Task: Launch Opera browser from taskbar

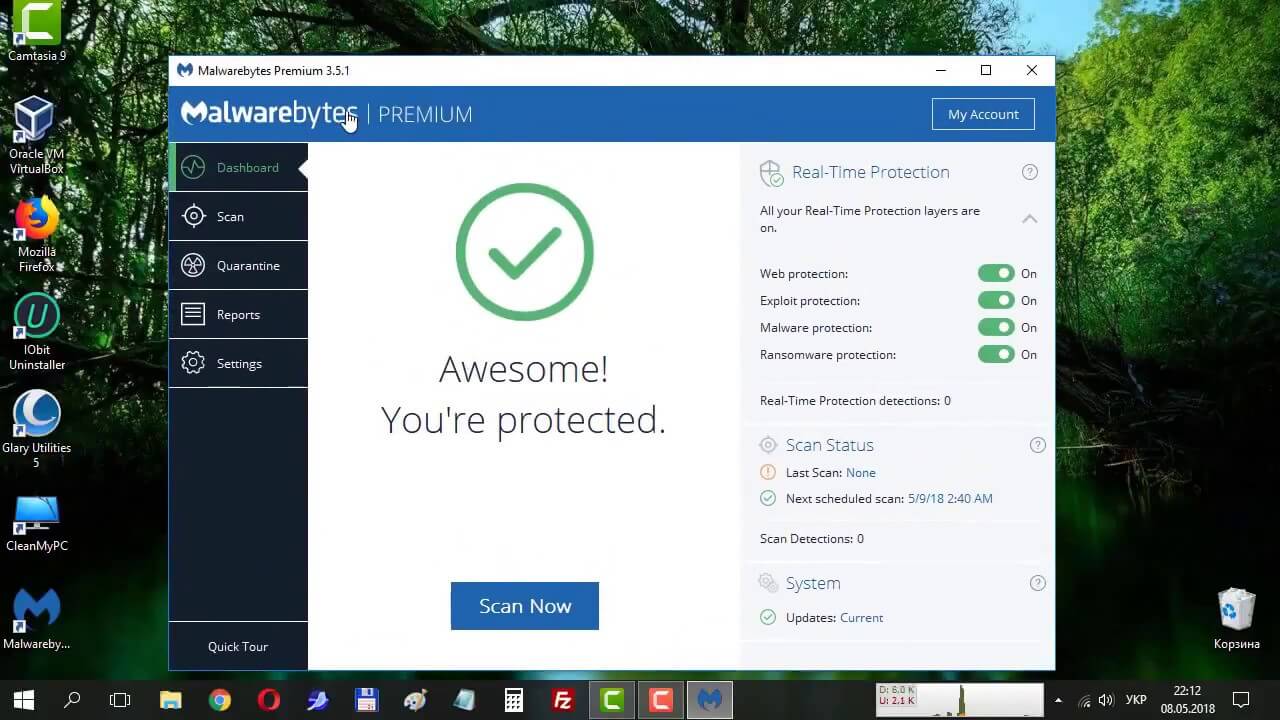Action: [268, 699]
